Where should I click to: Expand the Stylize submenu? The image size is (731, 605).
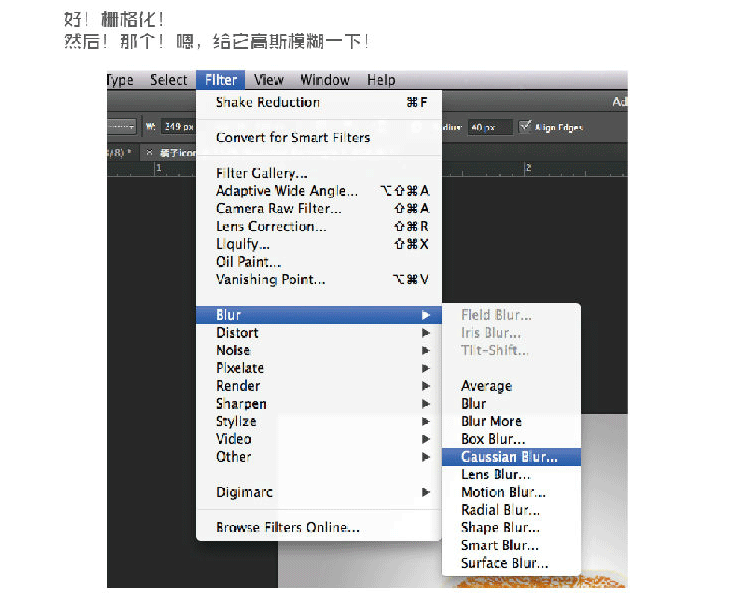[x=319, y=421]
